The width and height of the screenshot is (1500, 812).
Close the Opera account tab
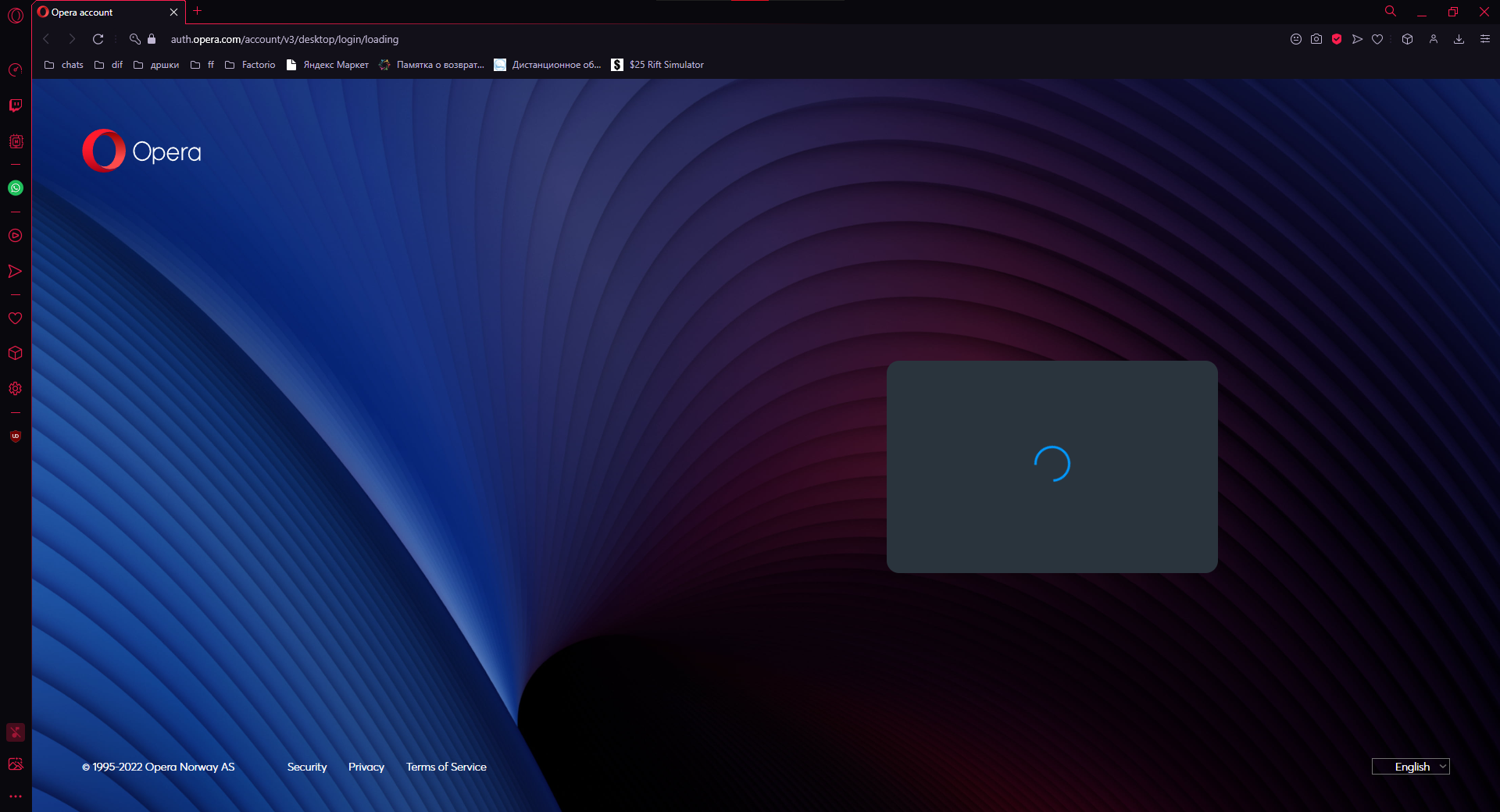point(173,12)
